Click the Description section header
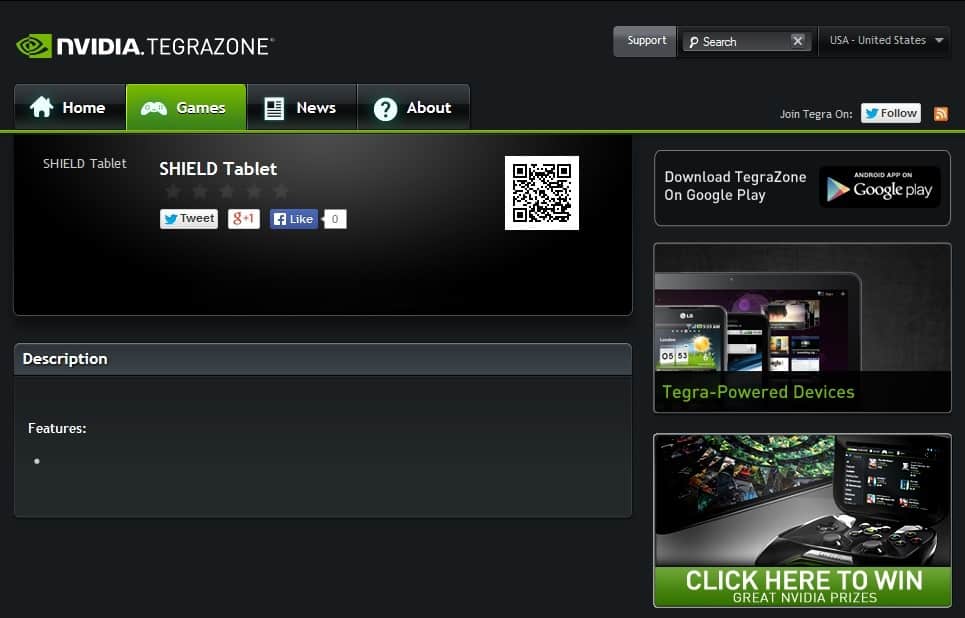965x618 pixels. pos(323,359)
